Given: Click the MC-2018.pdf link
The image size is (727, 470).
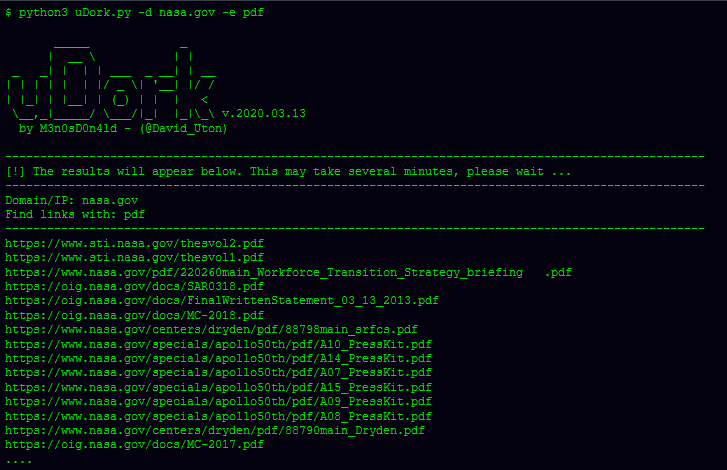Looking at the screenshot, I should [134, 315].
